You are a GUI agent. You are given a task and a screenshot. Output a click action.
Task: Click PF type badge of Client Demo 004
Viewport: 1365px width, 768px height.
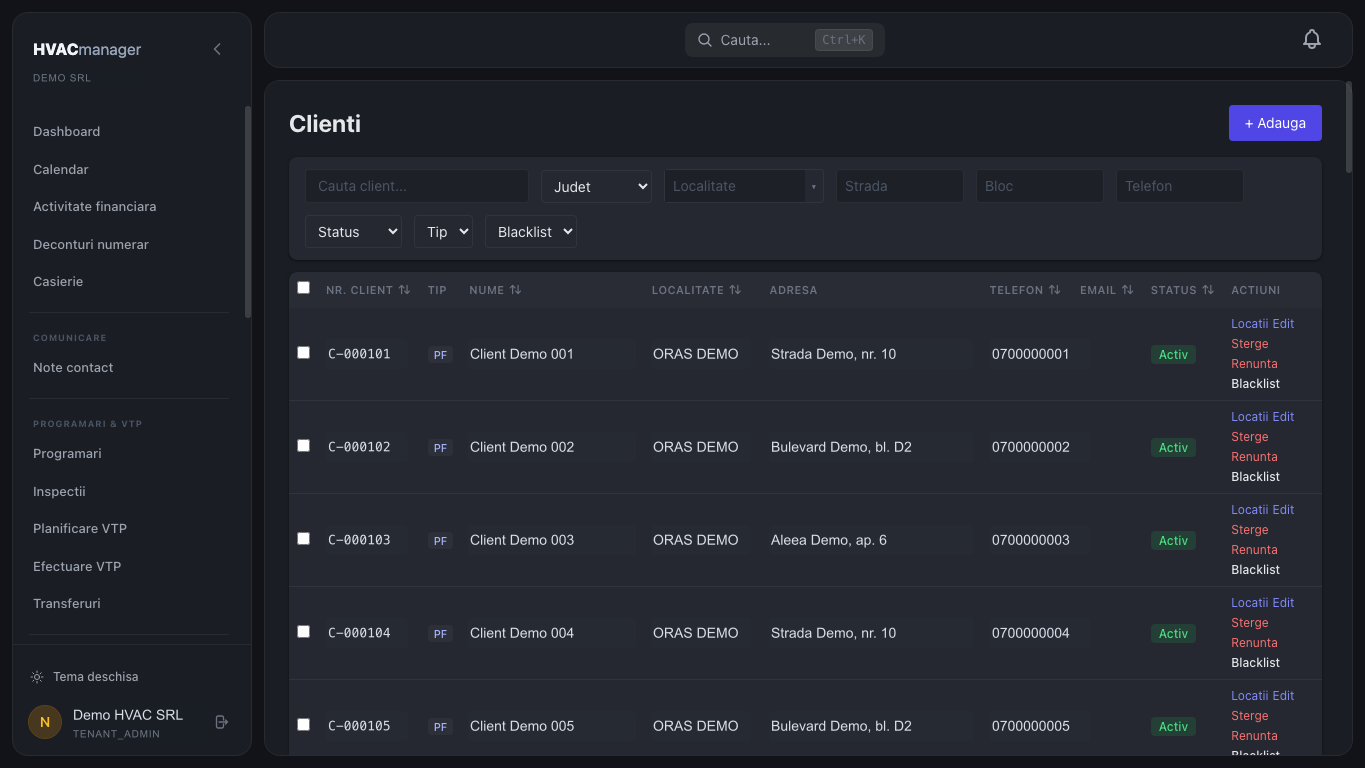(x=440, y=634)
